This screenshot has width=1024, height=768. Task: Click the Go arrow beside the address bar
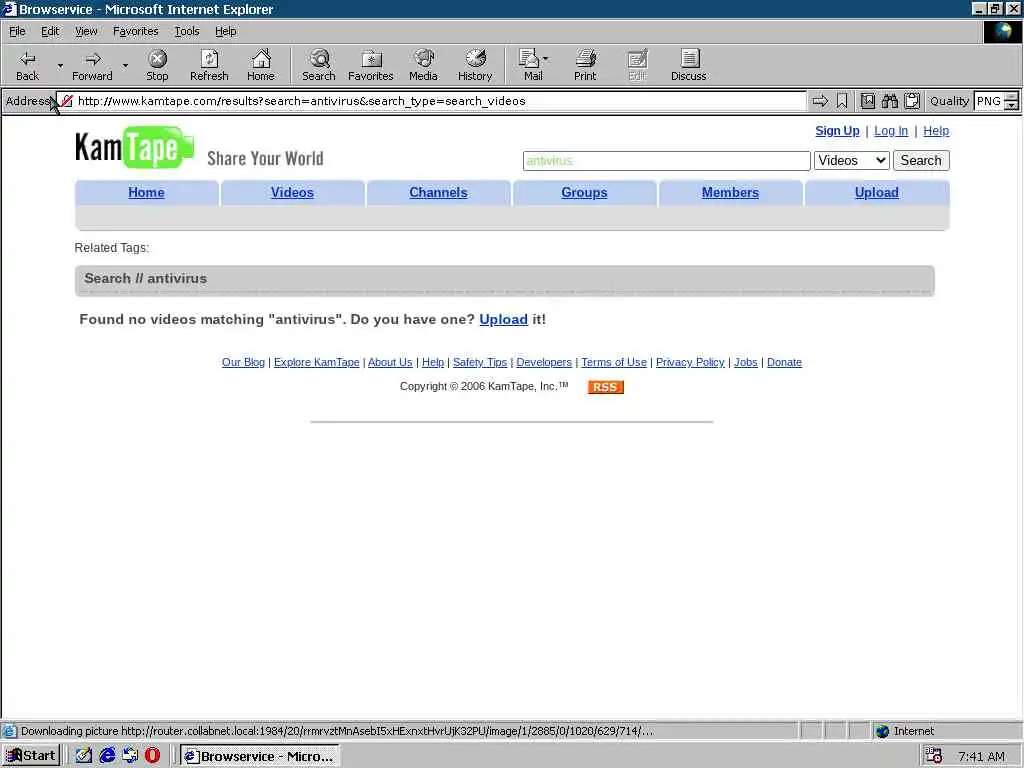point(820,101)
